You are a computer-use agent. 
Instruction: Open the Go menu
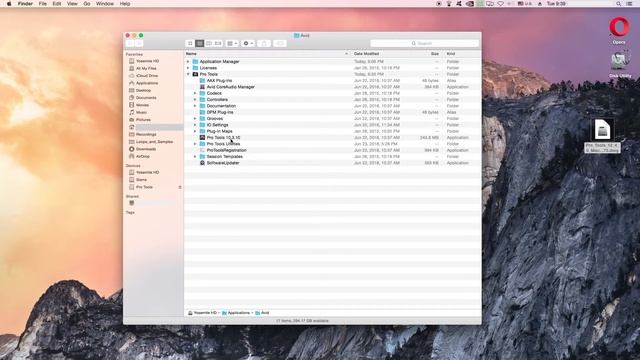tap(87, 4)
